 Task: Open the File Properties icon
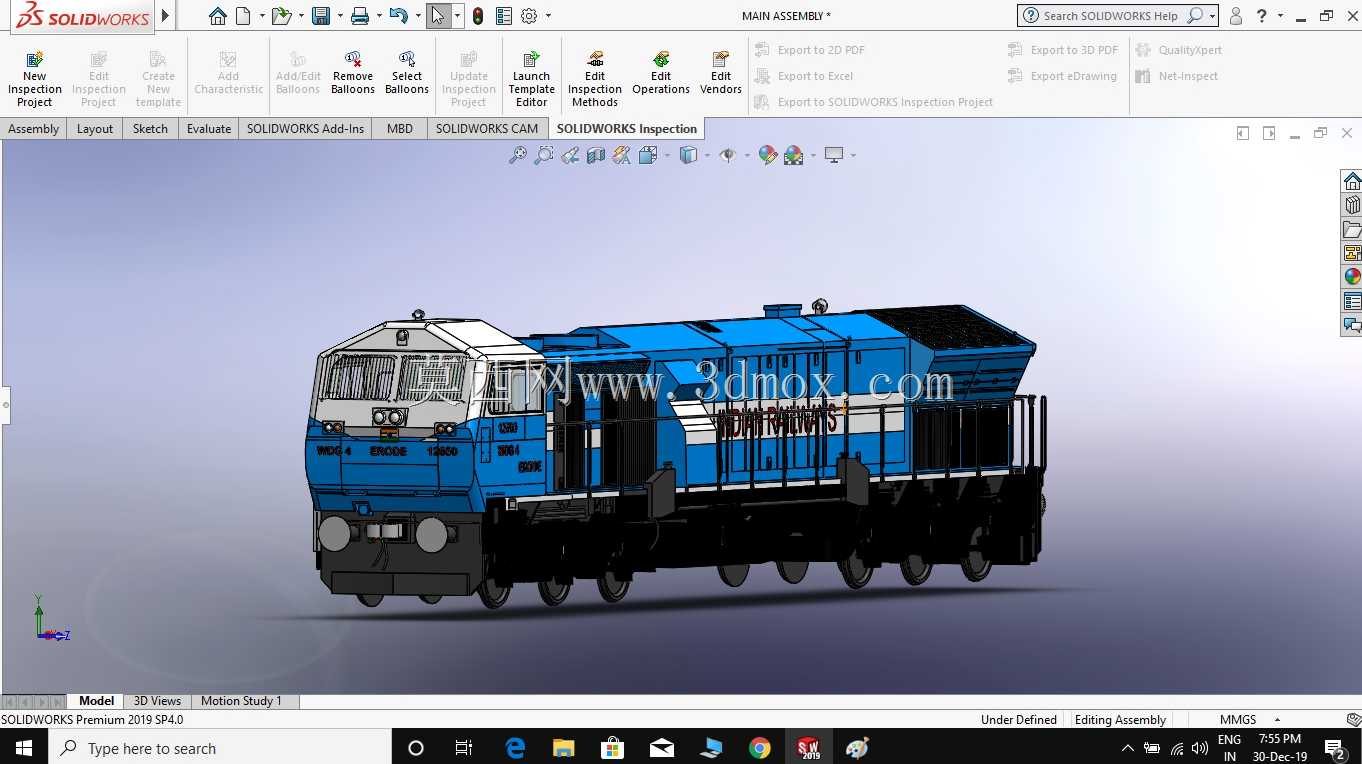coord(504,16)
